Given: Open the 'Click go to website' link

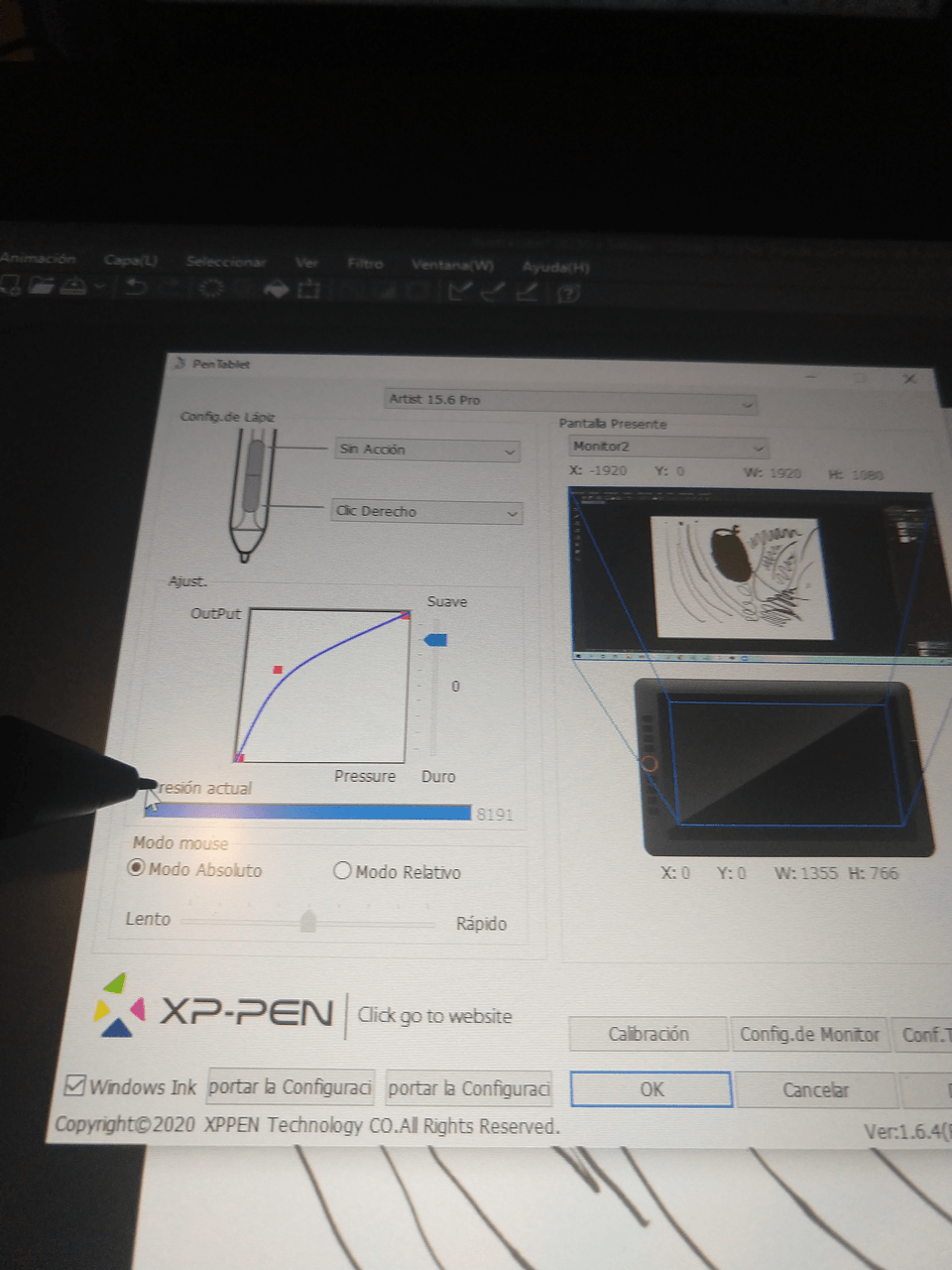Looking at the screenshot, I should tap(434, 1015).
